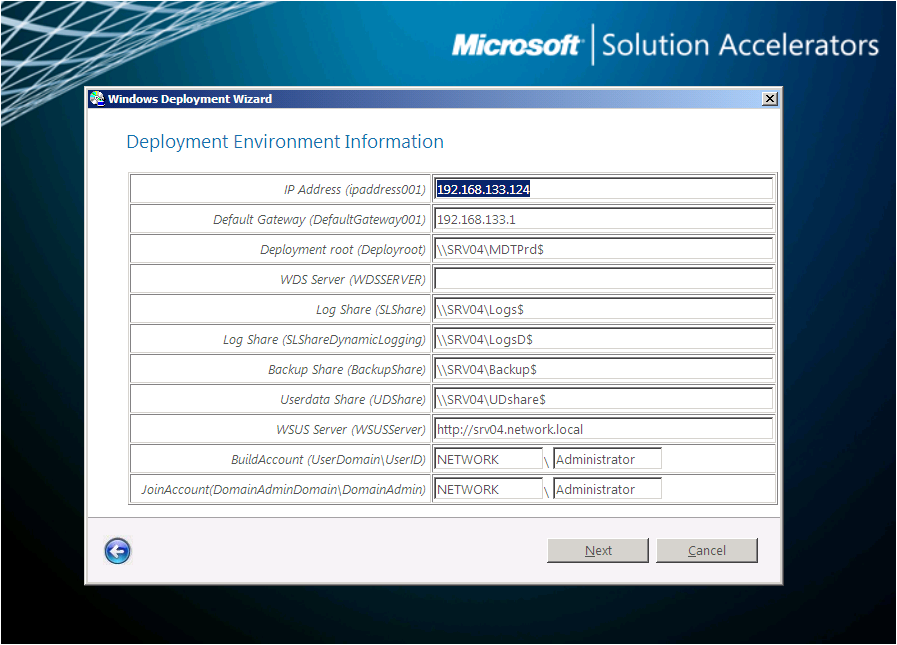Select the BuildAccount domain field
The image size is (897, 645).
tap(488, 459)
